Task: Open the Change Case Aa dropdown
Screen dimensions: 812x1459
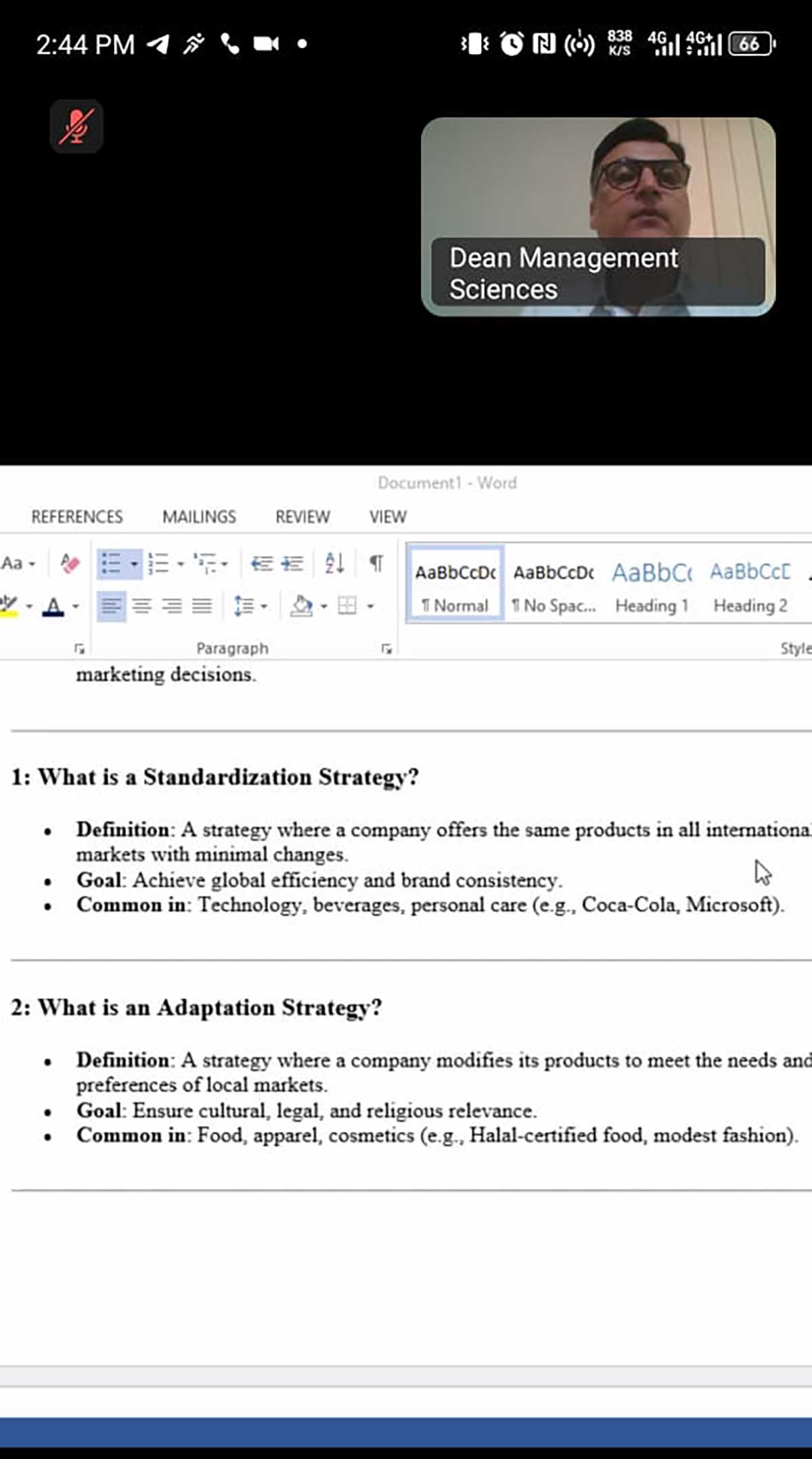Action: [x=18, y=563]
